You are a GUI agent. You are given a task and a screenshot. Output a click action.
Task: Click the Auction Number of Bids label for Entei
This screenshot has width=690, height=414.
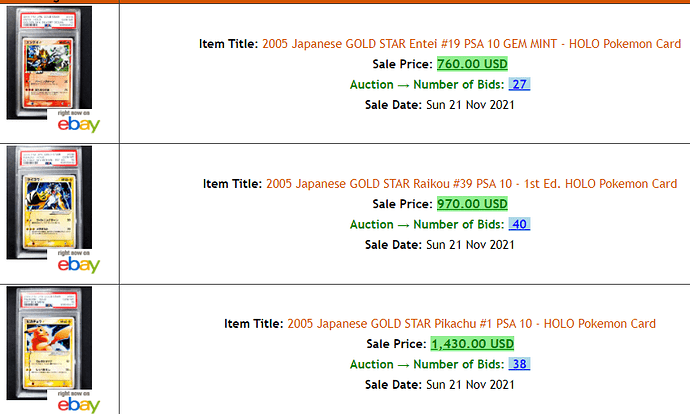coord(427,84)
